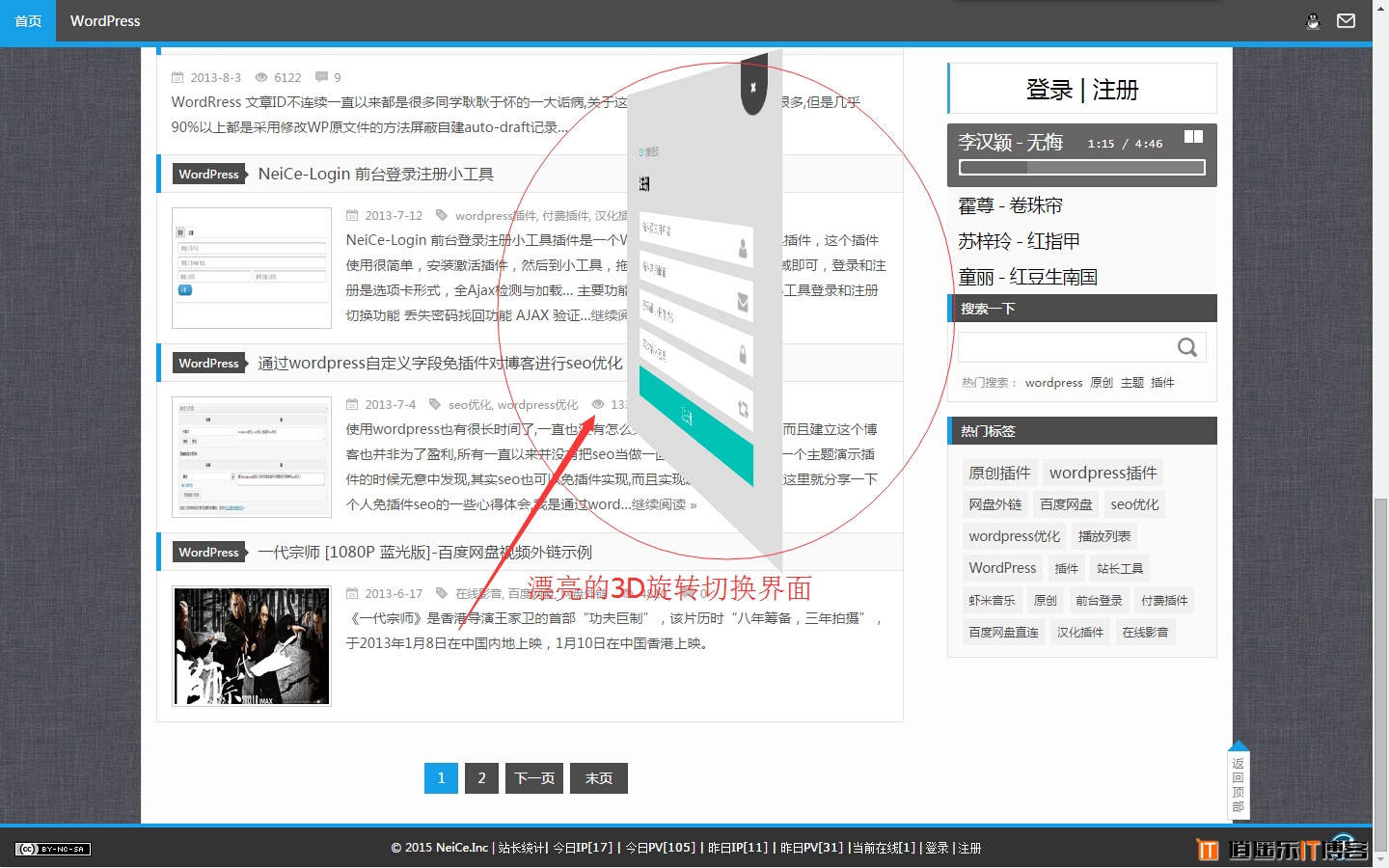
Task: Open the 播放列表 tag
Action: (1104, 536)
